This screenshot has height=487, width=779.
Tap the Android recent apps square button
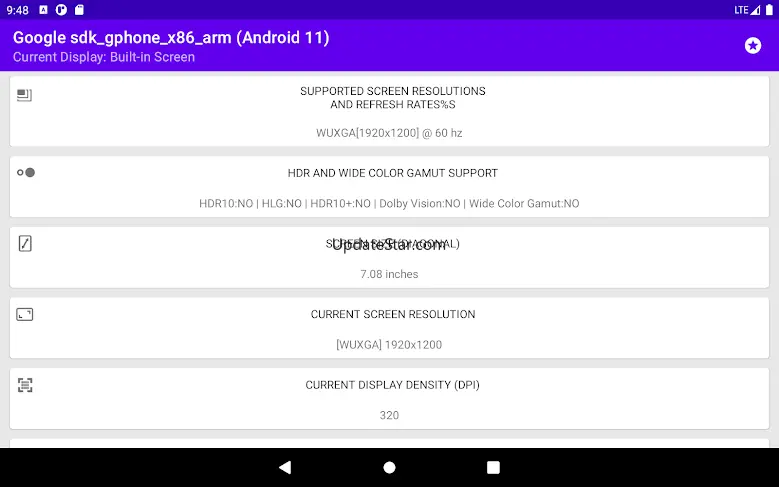point(493,467)
